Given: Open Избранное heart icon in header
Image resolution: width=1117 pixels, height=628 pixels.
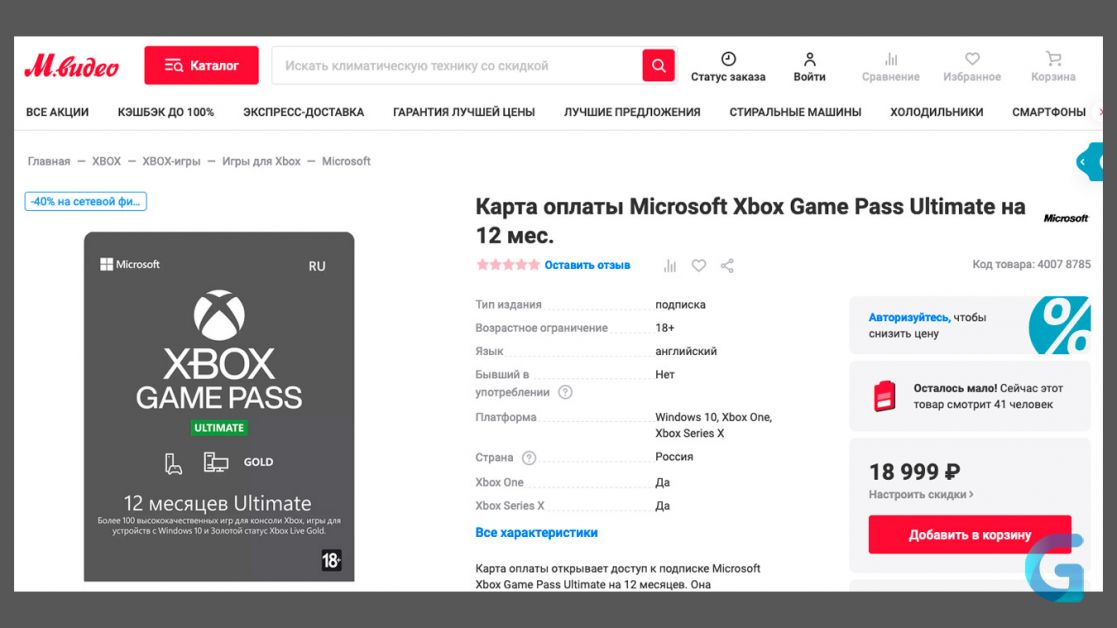Looking at the screenshot, I should pyautogui.click(x=972, y=58).
